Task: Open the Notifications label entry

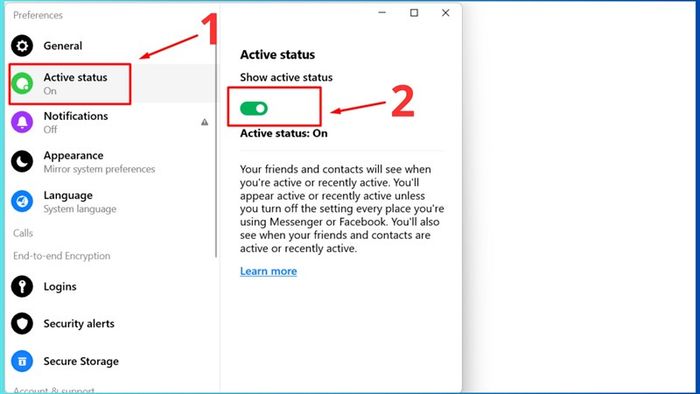Action: (76, 116)
